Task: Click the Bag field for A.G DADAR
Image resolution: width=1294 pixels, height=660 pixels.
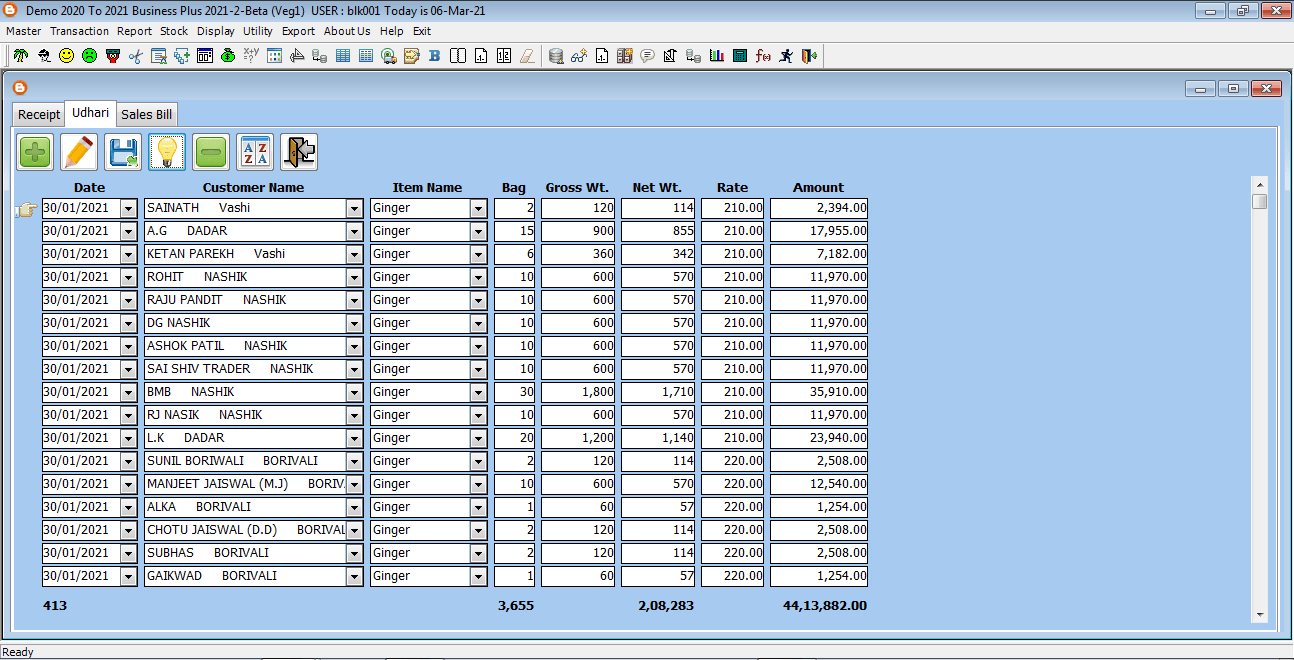Action: [x=515, y=232]
